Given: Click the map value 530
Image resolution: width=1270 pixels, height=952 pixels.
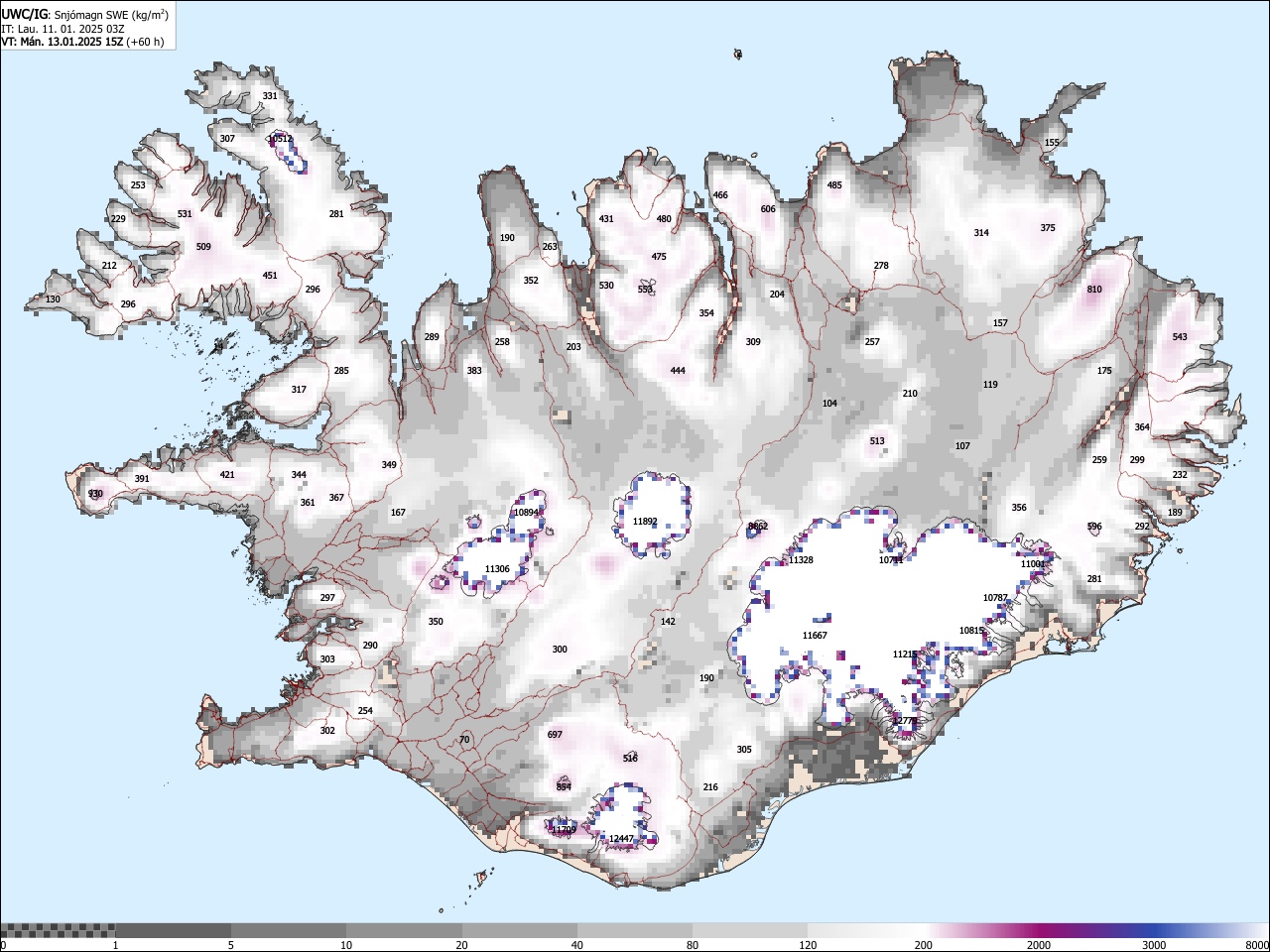Looking at the screenshot, I should [x=606, y=286].
